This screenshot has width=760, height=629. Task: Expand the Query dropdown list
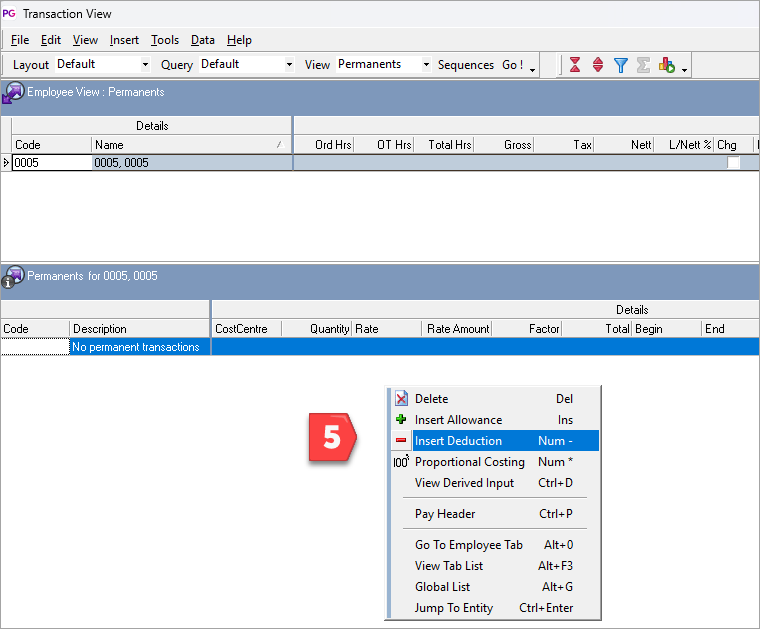click(x=289, y=65)
